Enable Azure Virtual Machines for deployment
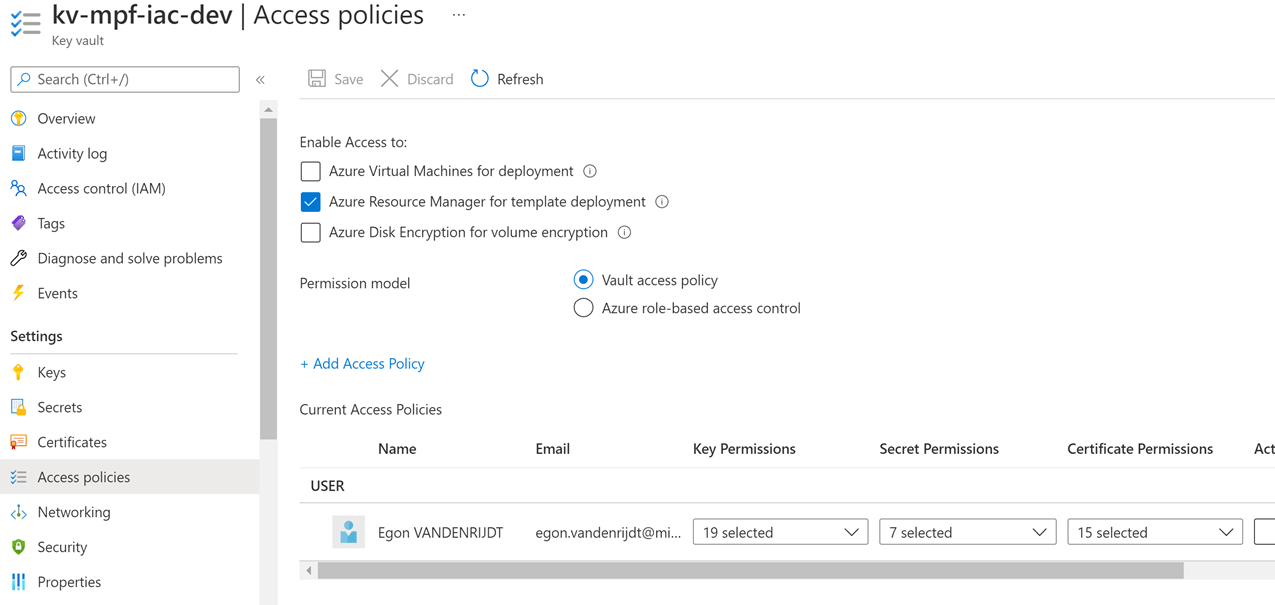The image size is (1275, 605). pos(311,172)
